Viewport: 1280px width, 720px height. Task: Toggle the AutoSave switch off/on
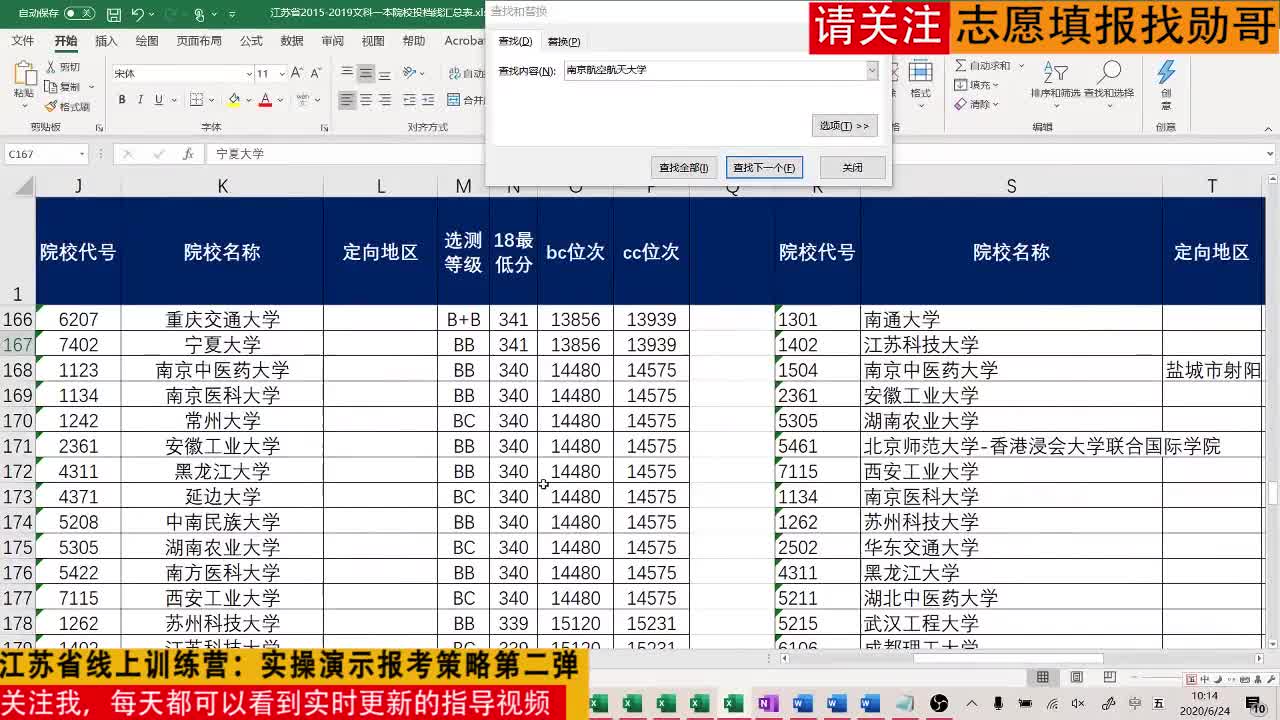tap(79, 14)
